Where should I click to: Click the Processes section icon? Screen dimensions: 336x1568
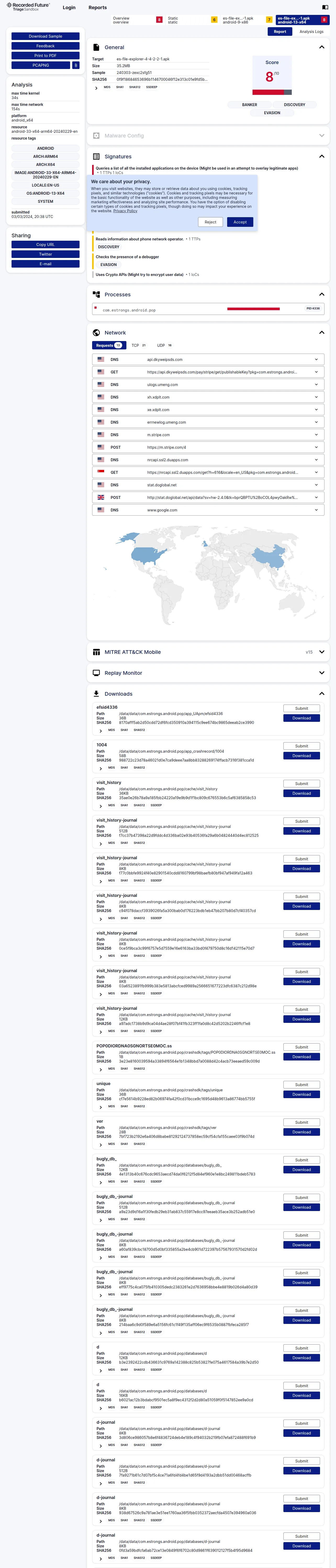coord(96,294)
